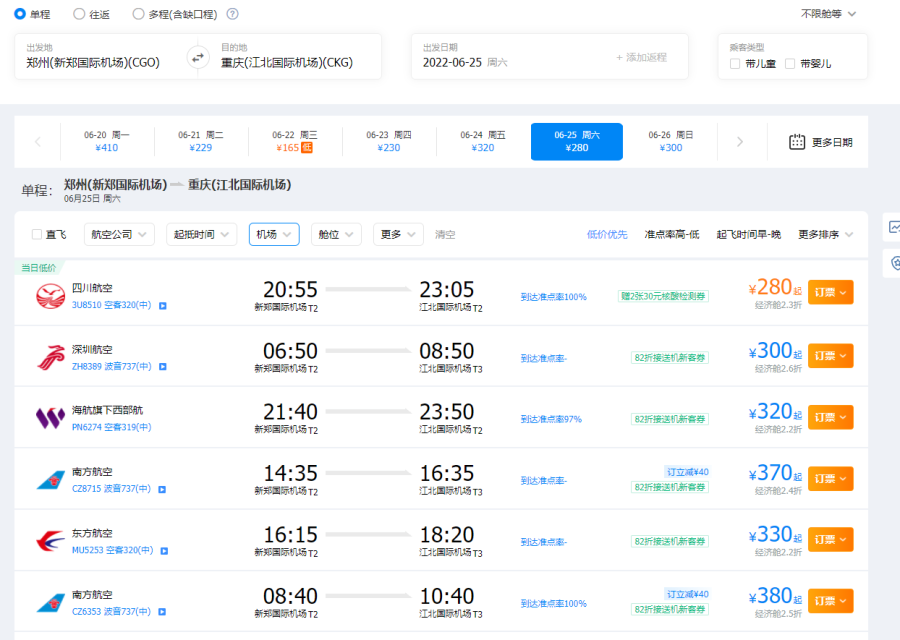This screenshot has width=900, height=640.
Task: Book the ¥280 Sichuan Airlines flight
Action: (830, 293)
